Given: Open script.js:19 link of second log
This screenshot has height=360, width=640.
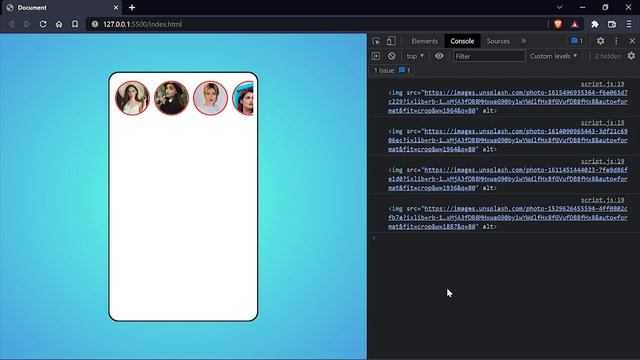Looking at the screenshot, I should pos(602,122).
